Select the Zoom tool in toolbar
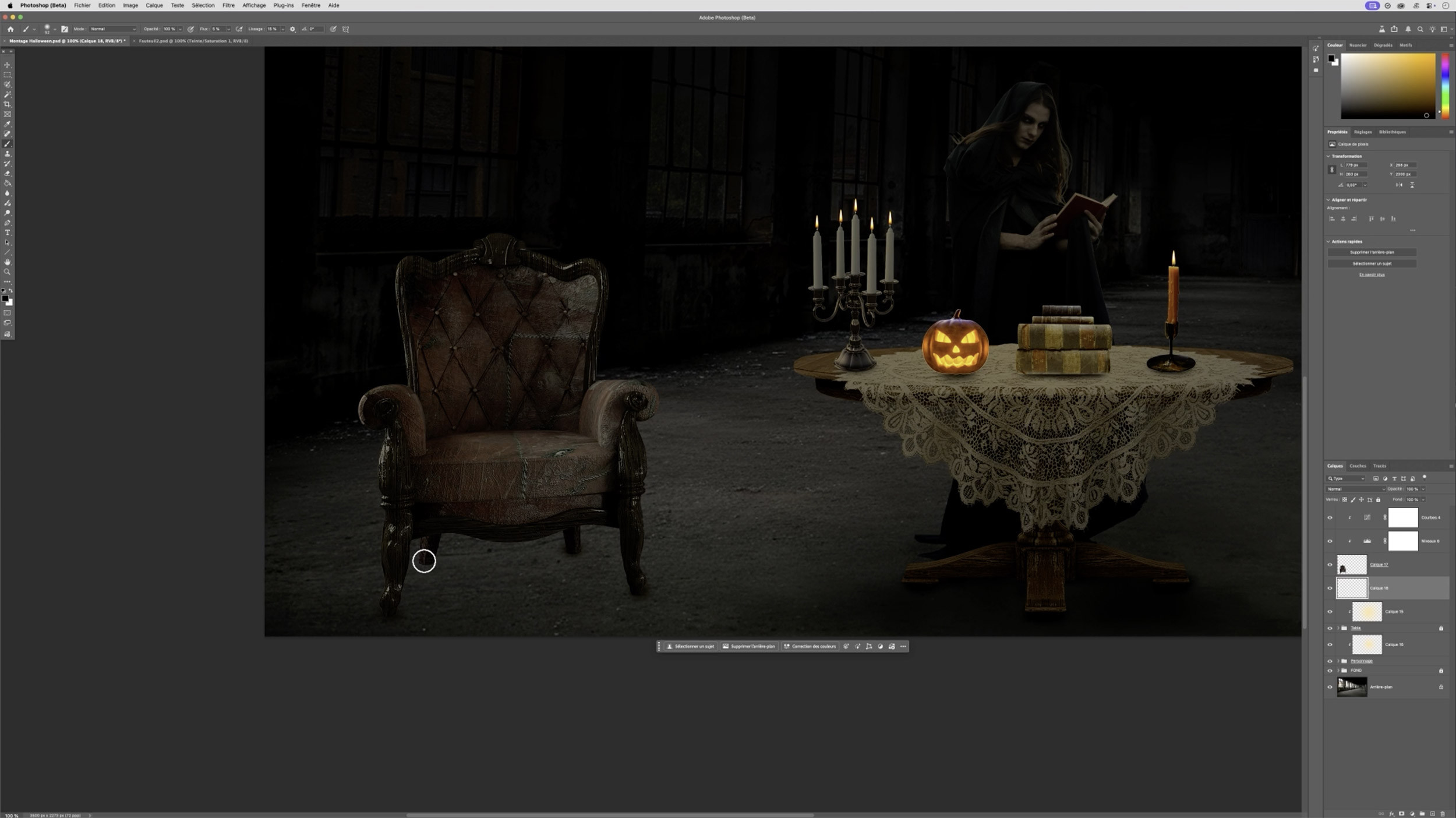Viewport: 1456px width, 818px height. [8, 272]
